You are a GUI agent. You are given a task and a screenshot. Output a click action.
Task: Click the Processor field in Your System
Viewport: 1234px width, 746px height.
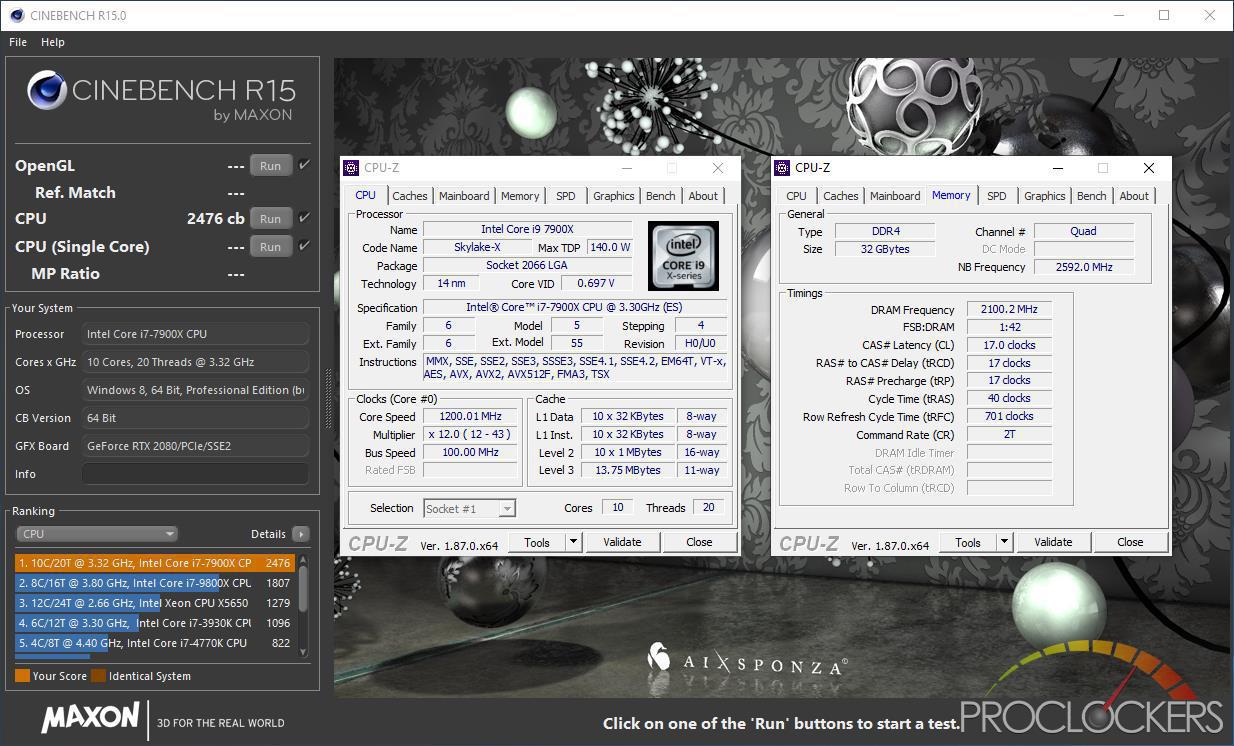coord(195,334)
